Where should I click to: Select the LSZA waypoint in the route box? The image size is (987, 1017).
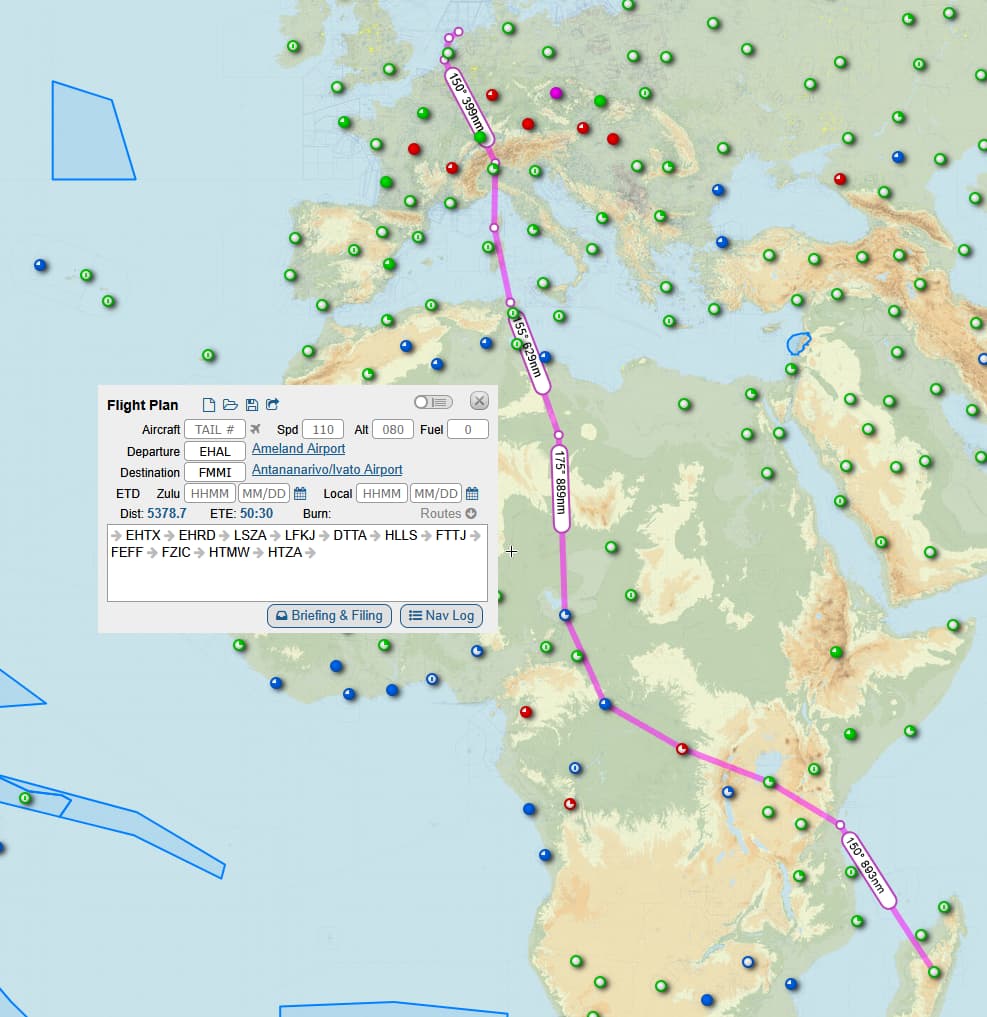click(x=250, y=536)
